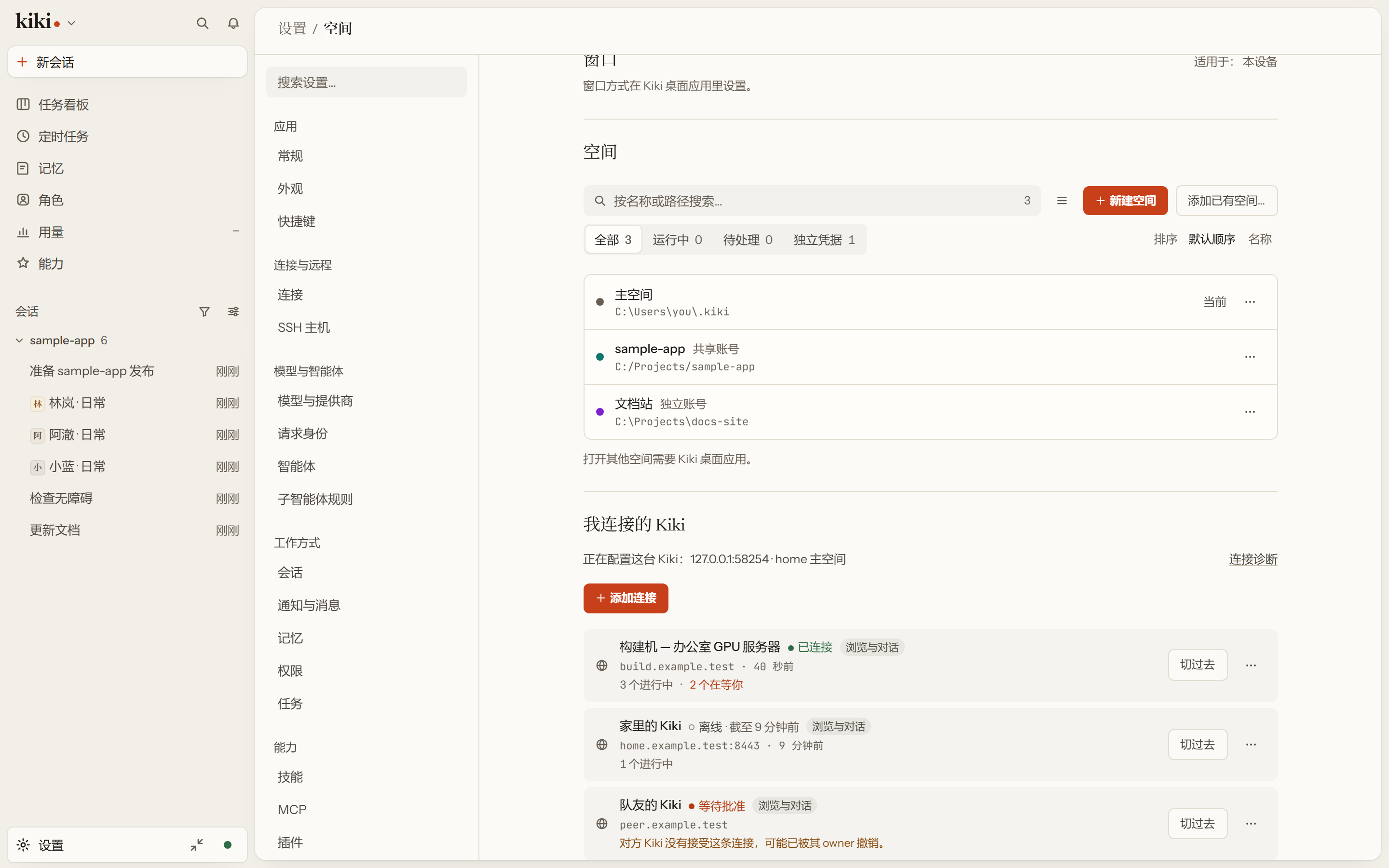1389x868 pixels.
Task: Select the 独立凭据 1 filter tab
Action: [824, 239]
